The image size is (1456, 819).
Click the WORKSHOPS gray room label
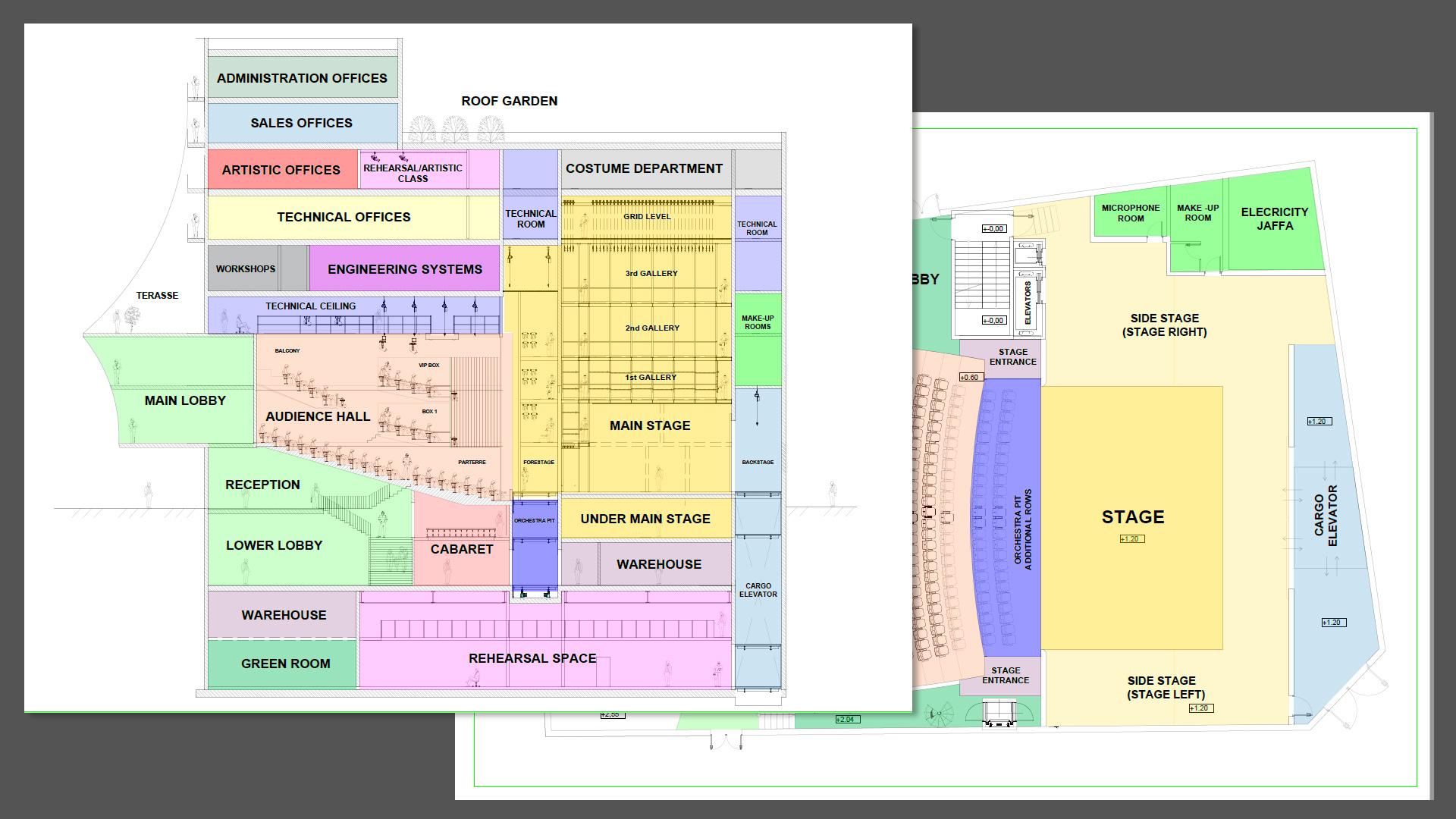tap(245, 268)
